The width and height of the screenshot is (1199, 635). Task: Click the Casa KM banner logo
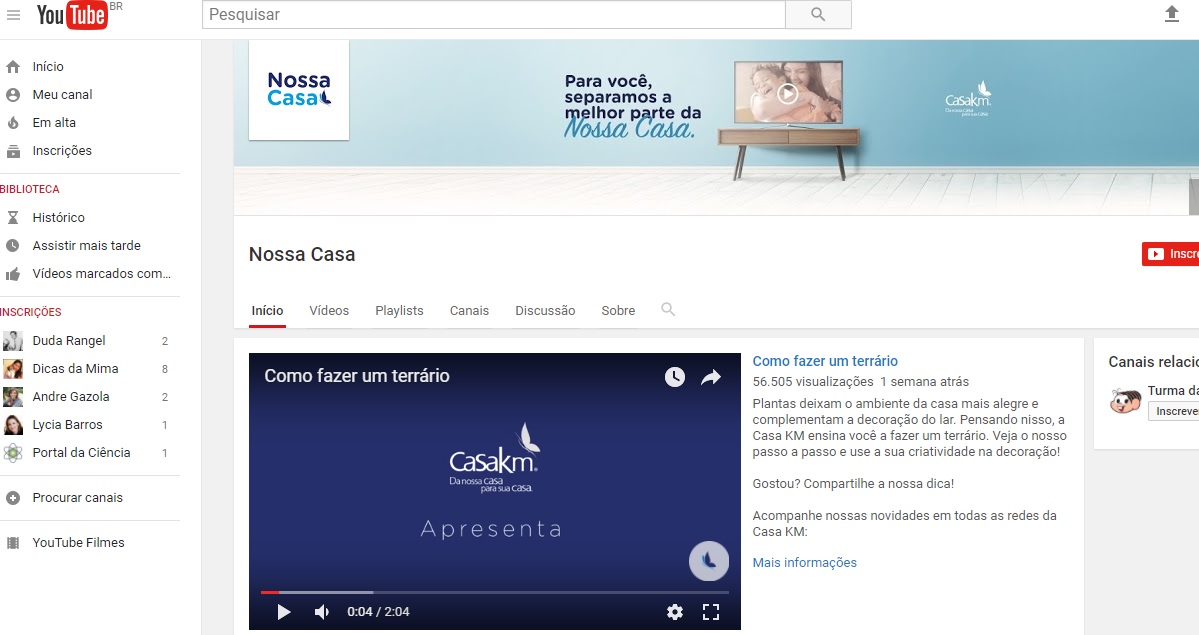(968, 98)
